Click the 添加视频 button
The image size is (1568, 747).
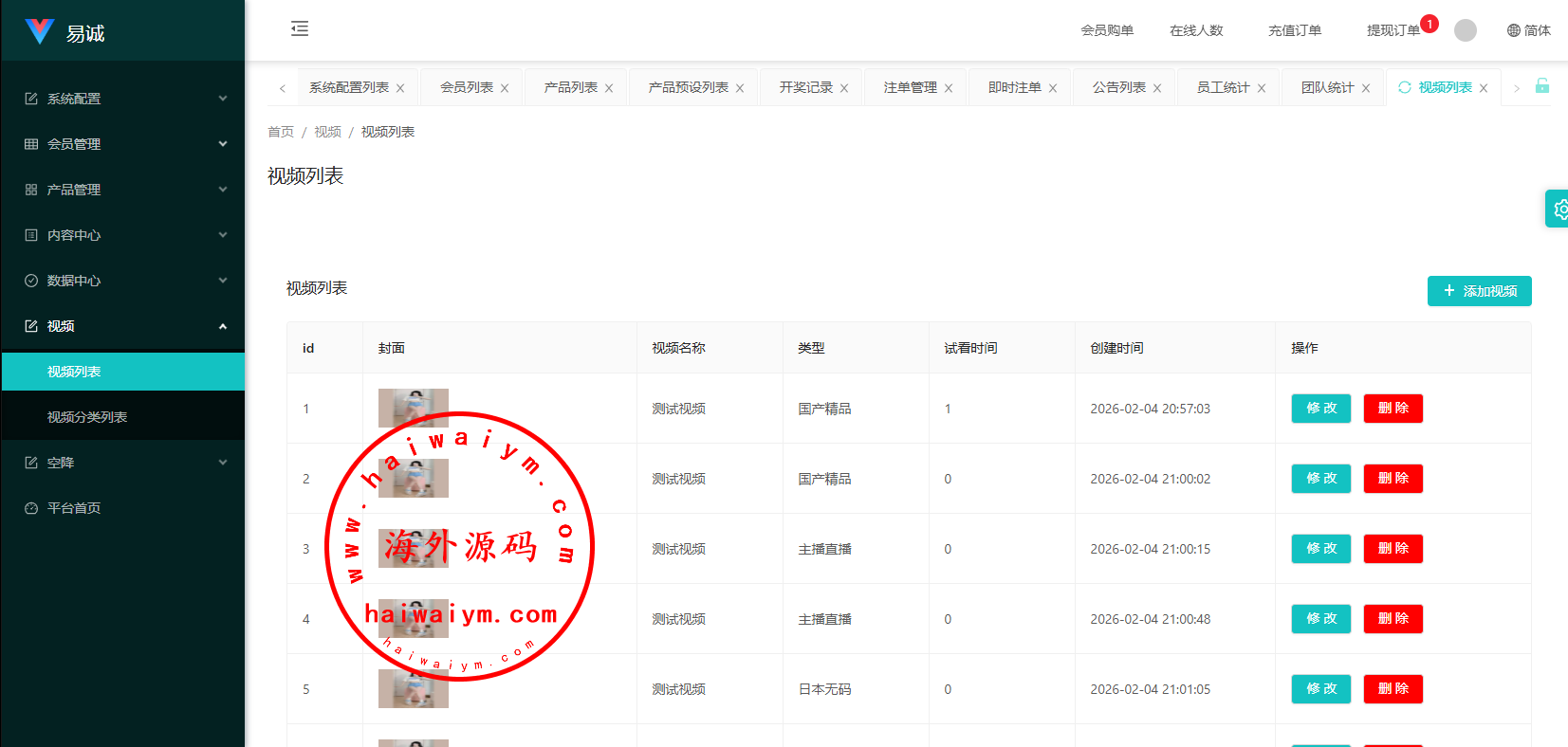(1479, 291)
